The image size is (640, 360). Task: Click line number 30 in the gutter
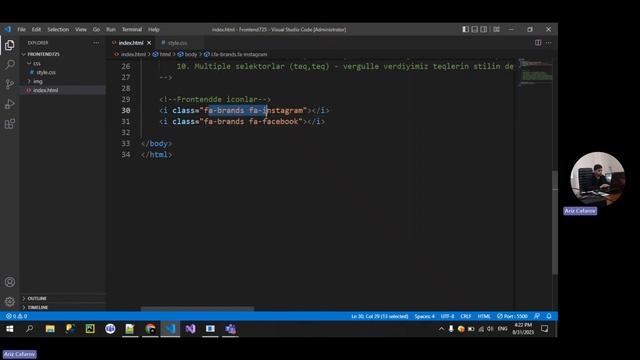point(126,111)
